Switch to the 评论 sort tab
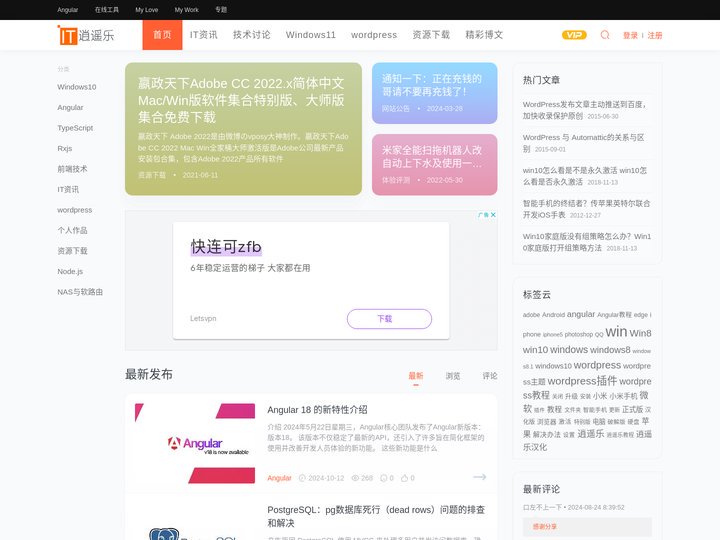Screen dimensions: 720x540 click(x=490, y=376)
